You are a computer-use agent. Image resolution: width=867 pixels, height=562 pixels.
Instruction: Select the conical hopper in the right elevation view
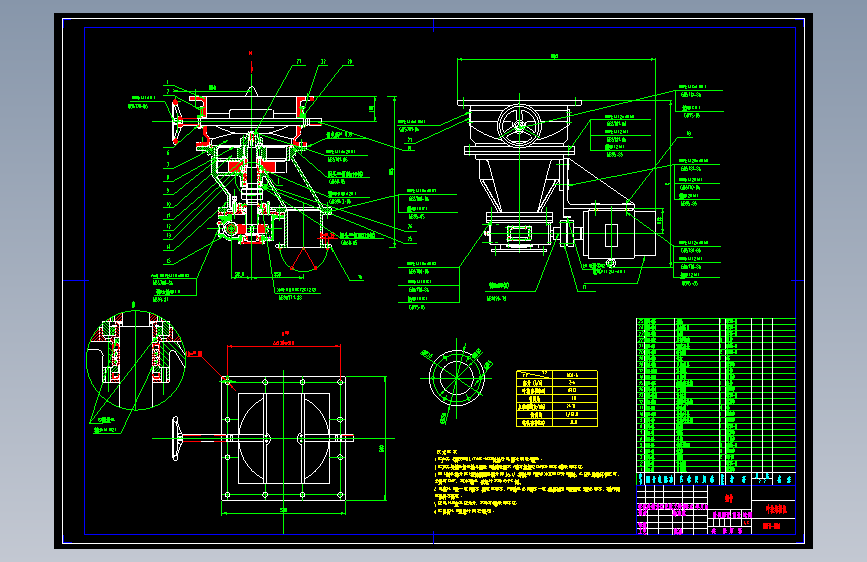tap(519, 184)
